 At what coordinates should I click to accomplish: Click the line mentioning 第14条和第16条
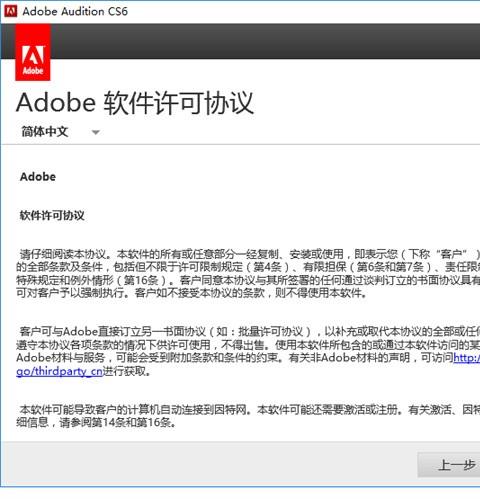pyautogui.click(x=96, y=422)
